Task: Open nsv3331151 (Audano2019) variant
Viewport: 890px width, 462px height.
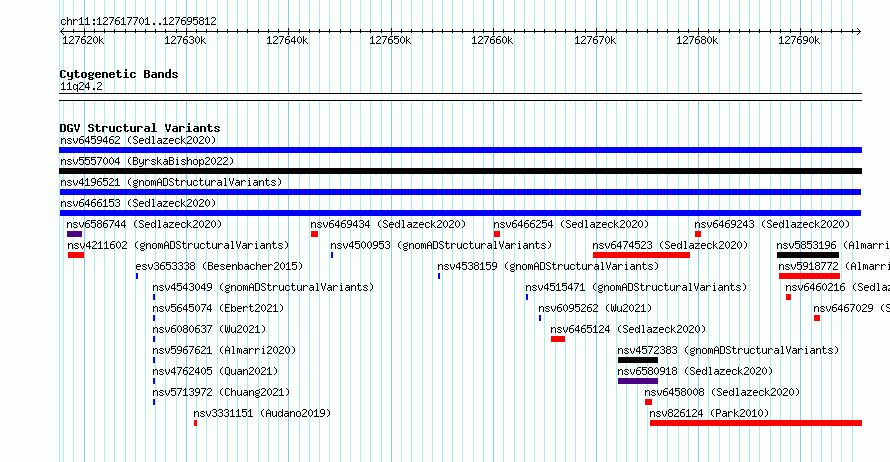Action: 262,413
